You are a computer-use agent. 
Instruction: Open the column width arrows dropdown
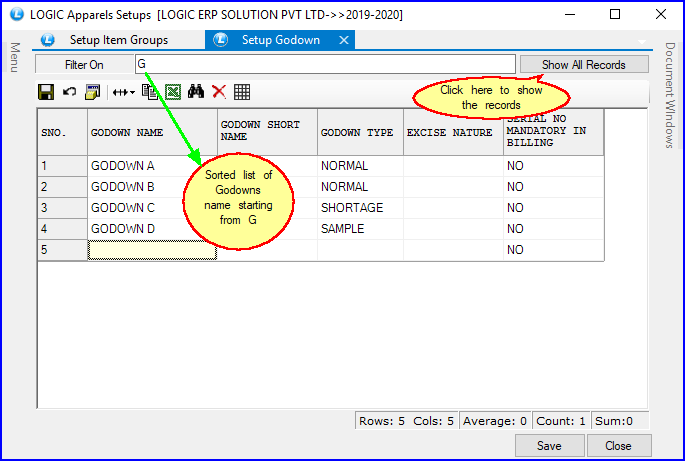pos(124,92)
